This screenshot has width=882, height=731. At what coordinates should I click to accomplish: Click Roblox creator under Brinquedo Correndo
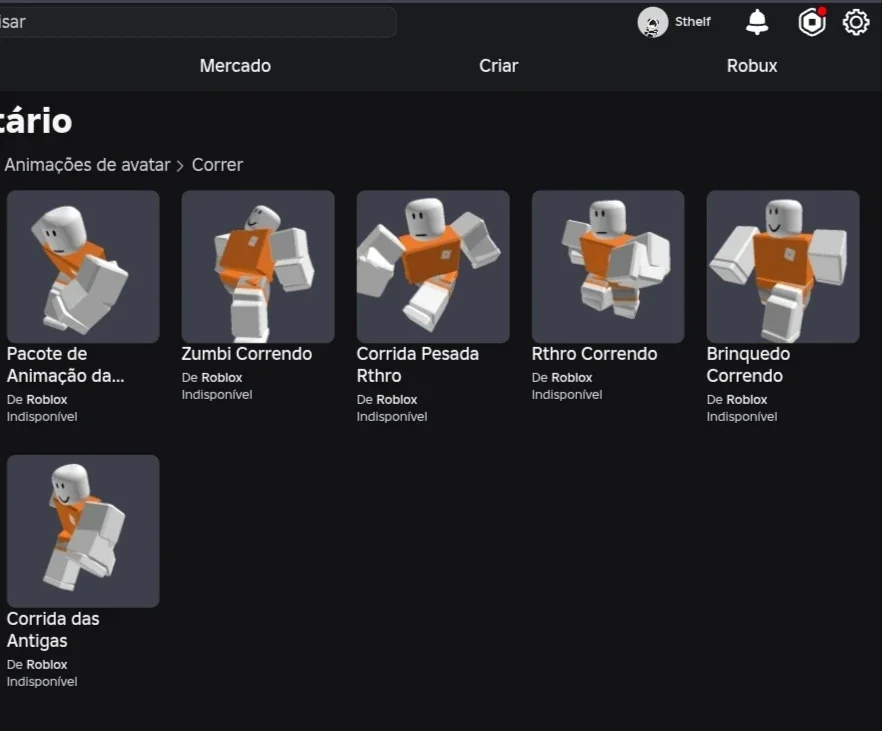(x=747, y=400)
